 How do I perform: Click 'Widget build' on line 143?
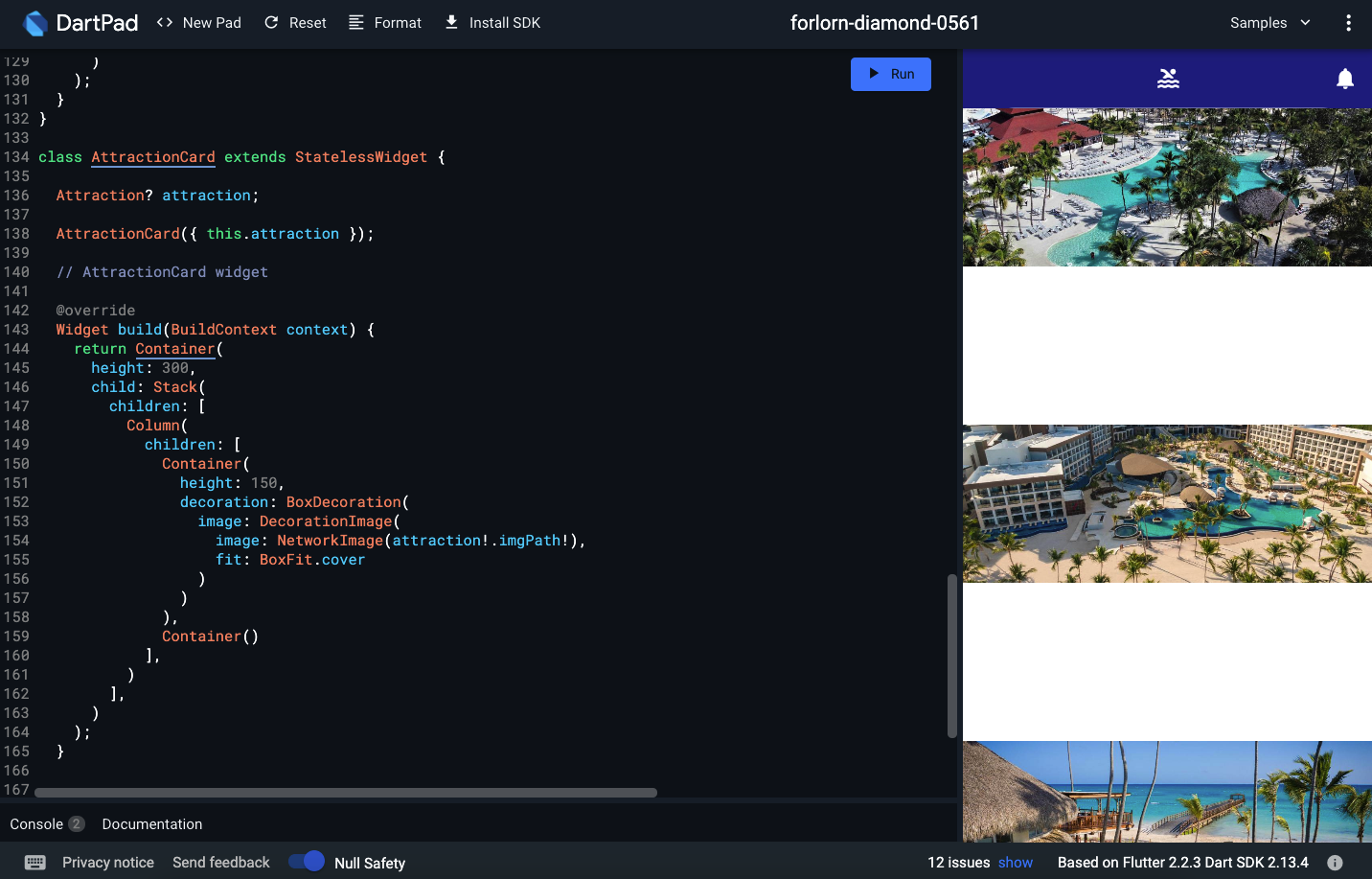point(109,330)
